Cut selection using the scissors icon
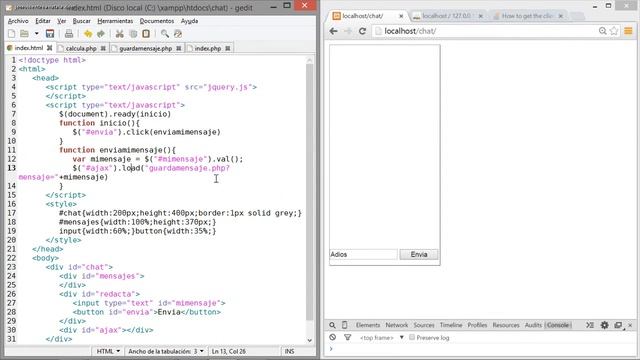Image resolution: width=640 pixels, height=360 pixels. (120, 34)
